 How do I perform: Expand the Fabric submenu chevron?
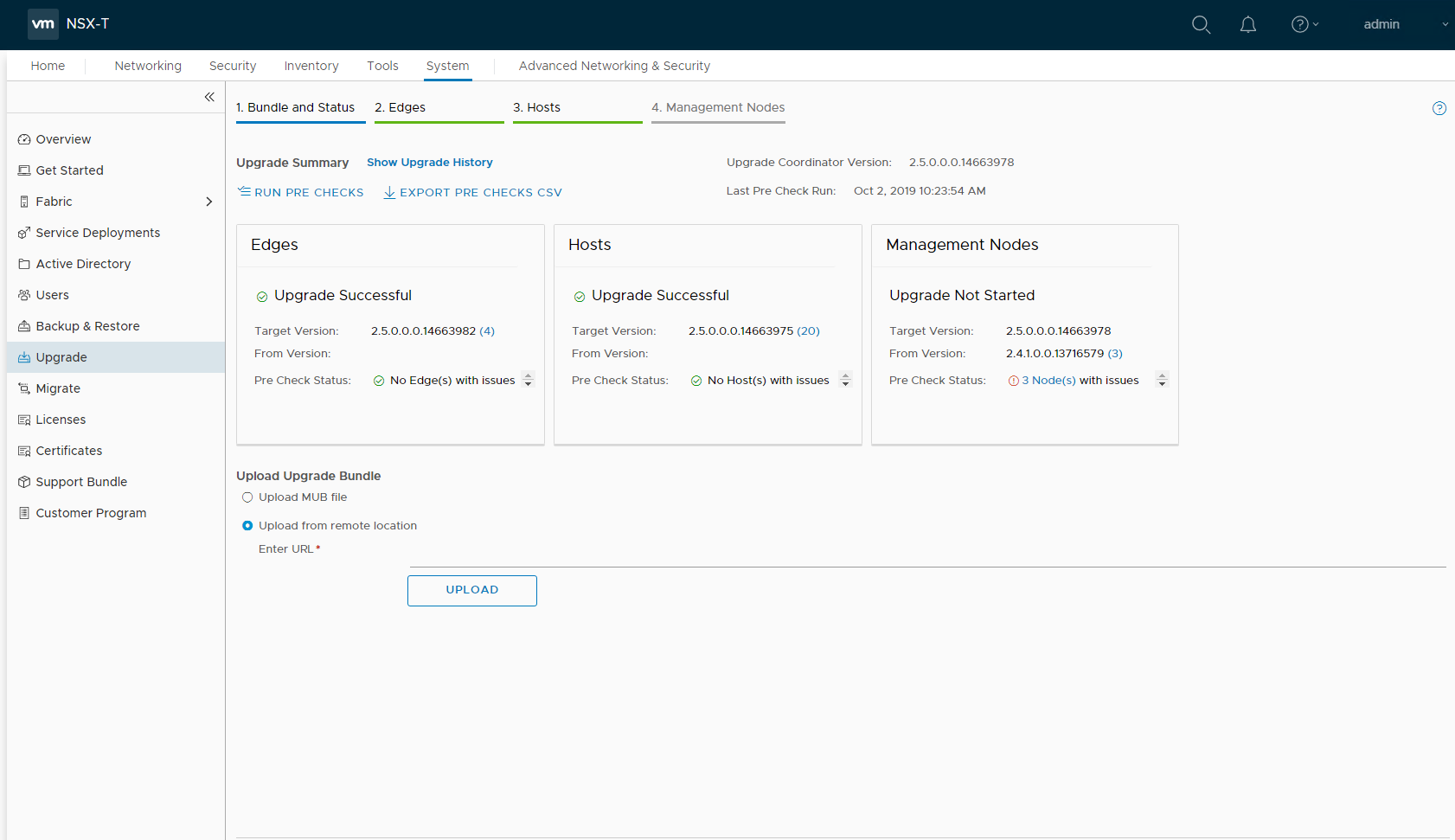(x=208, y=202)
